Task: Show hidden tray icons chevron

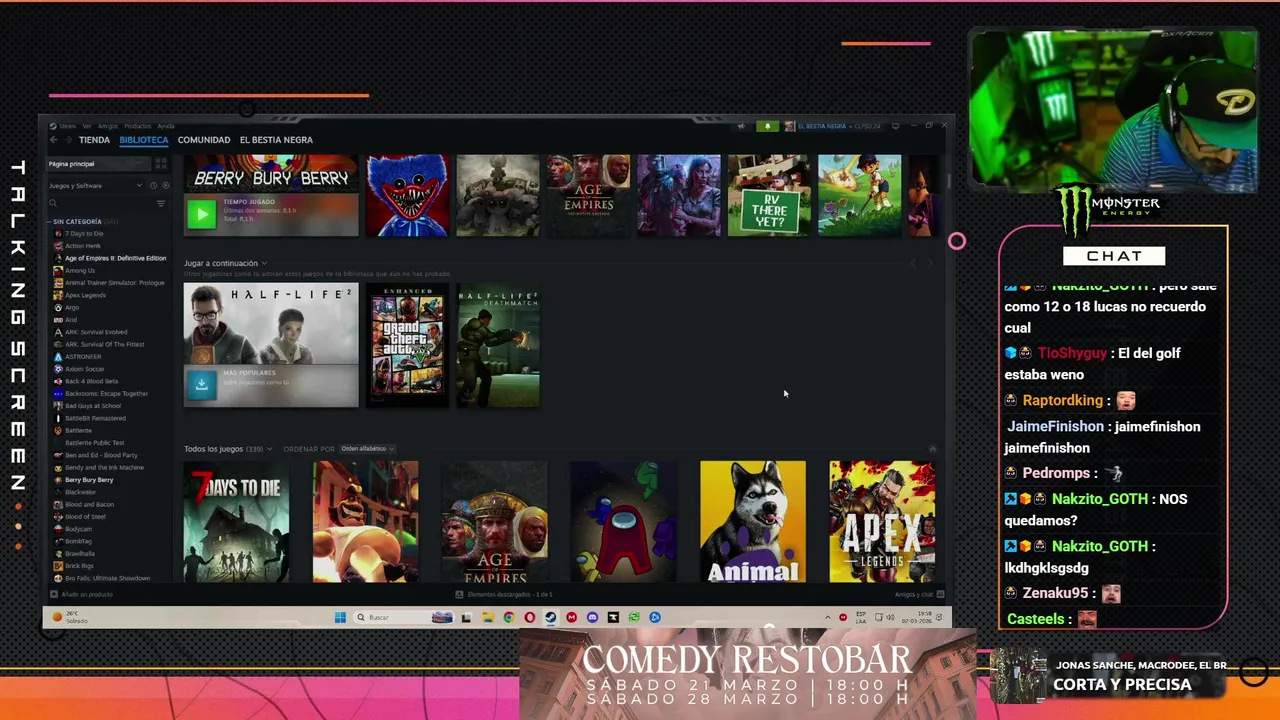Action: (x=827, y=617)
